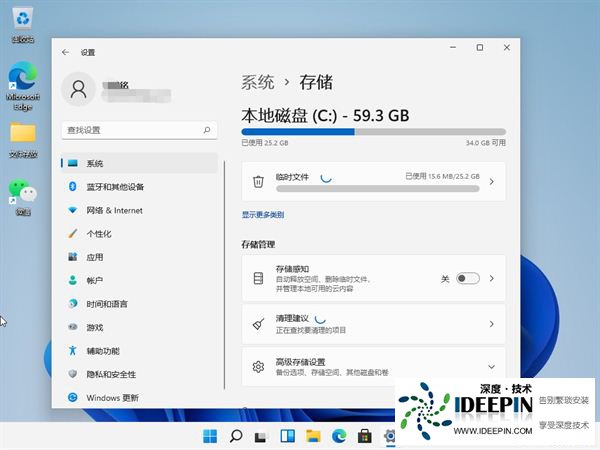Open taskbar Search magnifier
The image size is (600, 450).
[x=236, y=436]
